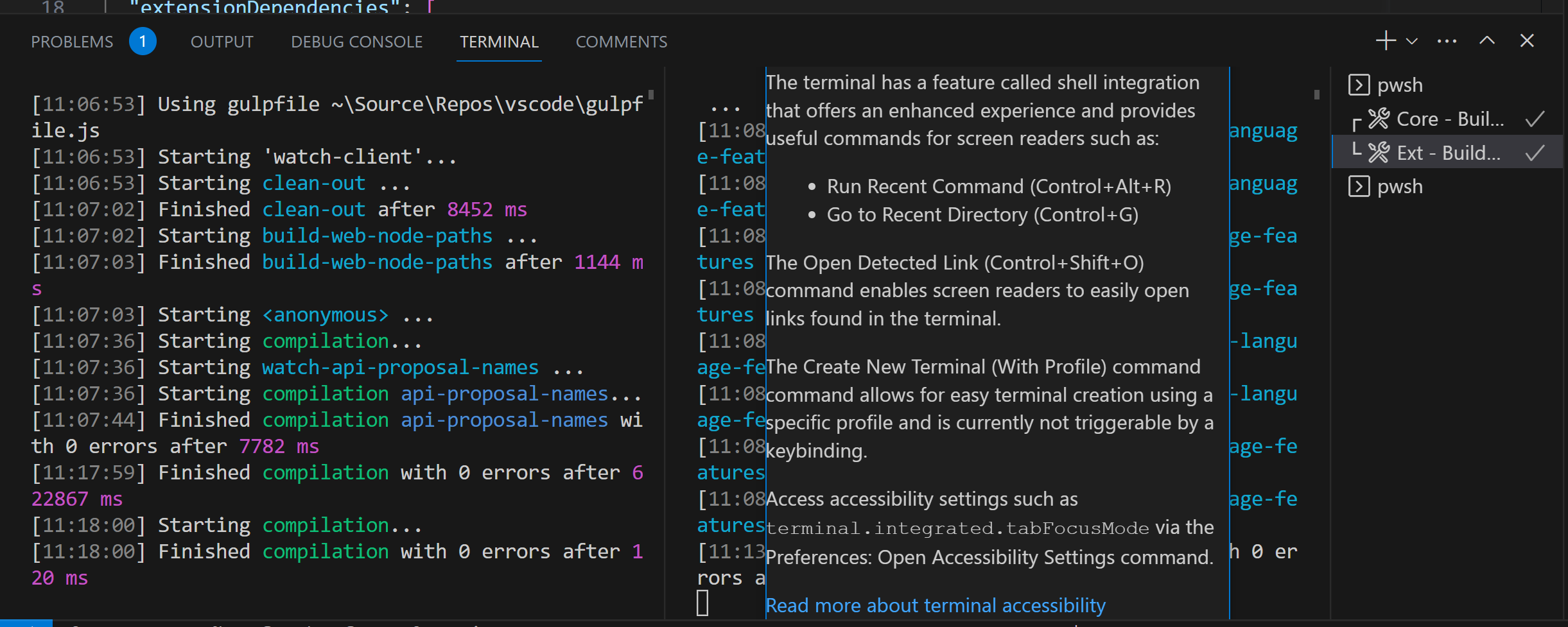Close the terminal panel with the X

click(x=1527, y=40)
